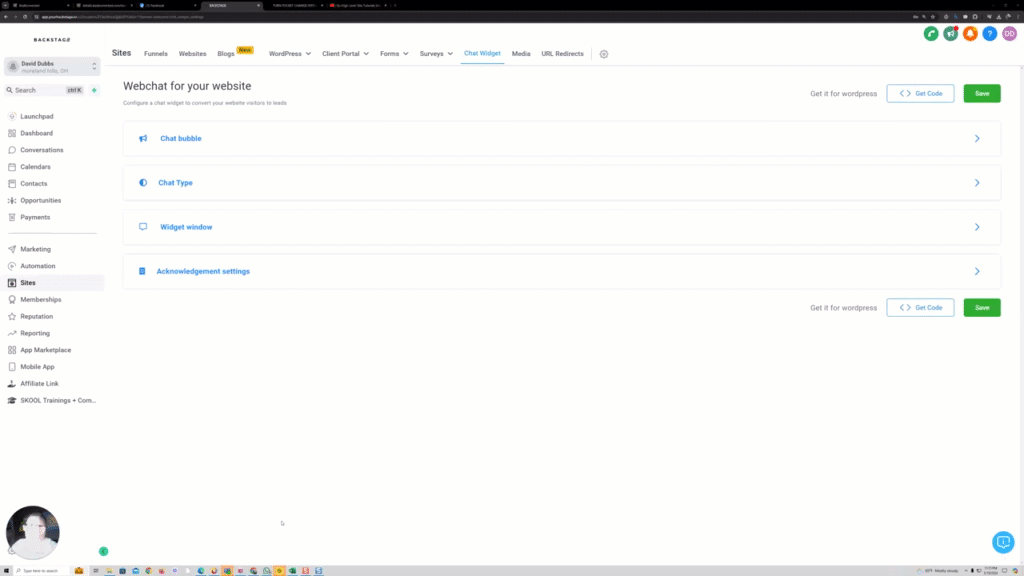Switch to the Media tab
Viewport: 1024px width, 576px height.
[x=521, y=54]
